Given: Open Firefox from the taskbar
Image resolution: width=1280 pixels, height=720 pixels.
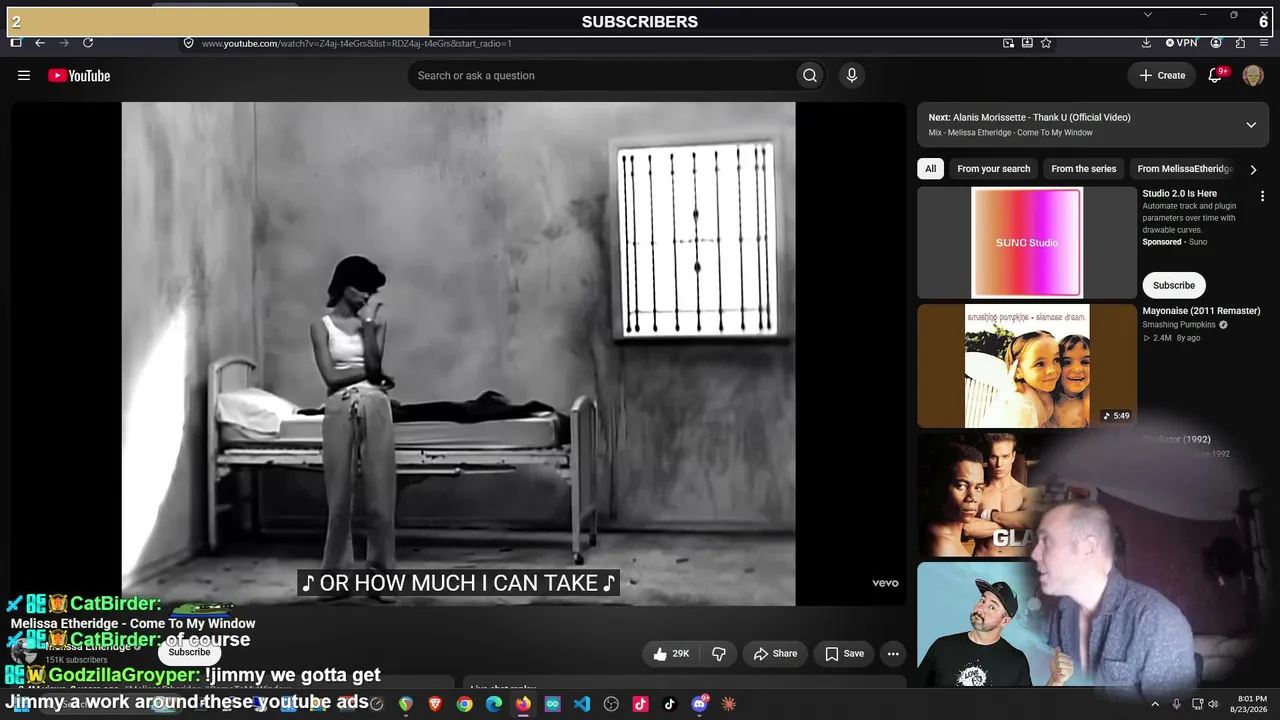Looking at the screenshot, I should pos(523,704).
